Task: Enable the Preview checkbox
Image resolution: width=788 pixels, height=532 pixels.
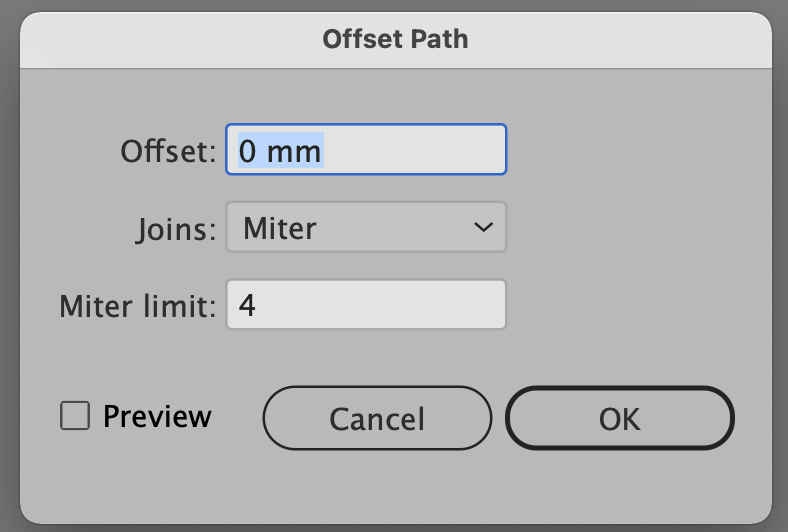Action: (75, 415)
